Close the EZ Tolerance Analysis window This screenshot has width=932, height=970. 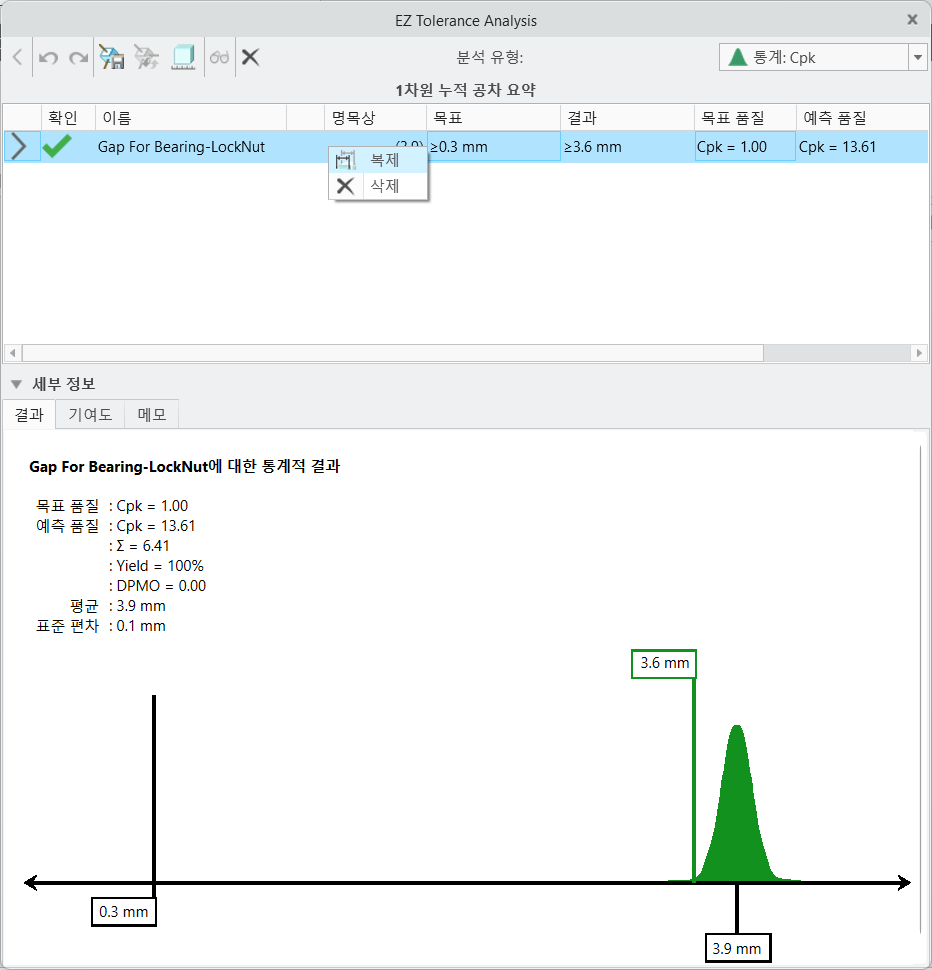tap(912, 20)
